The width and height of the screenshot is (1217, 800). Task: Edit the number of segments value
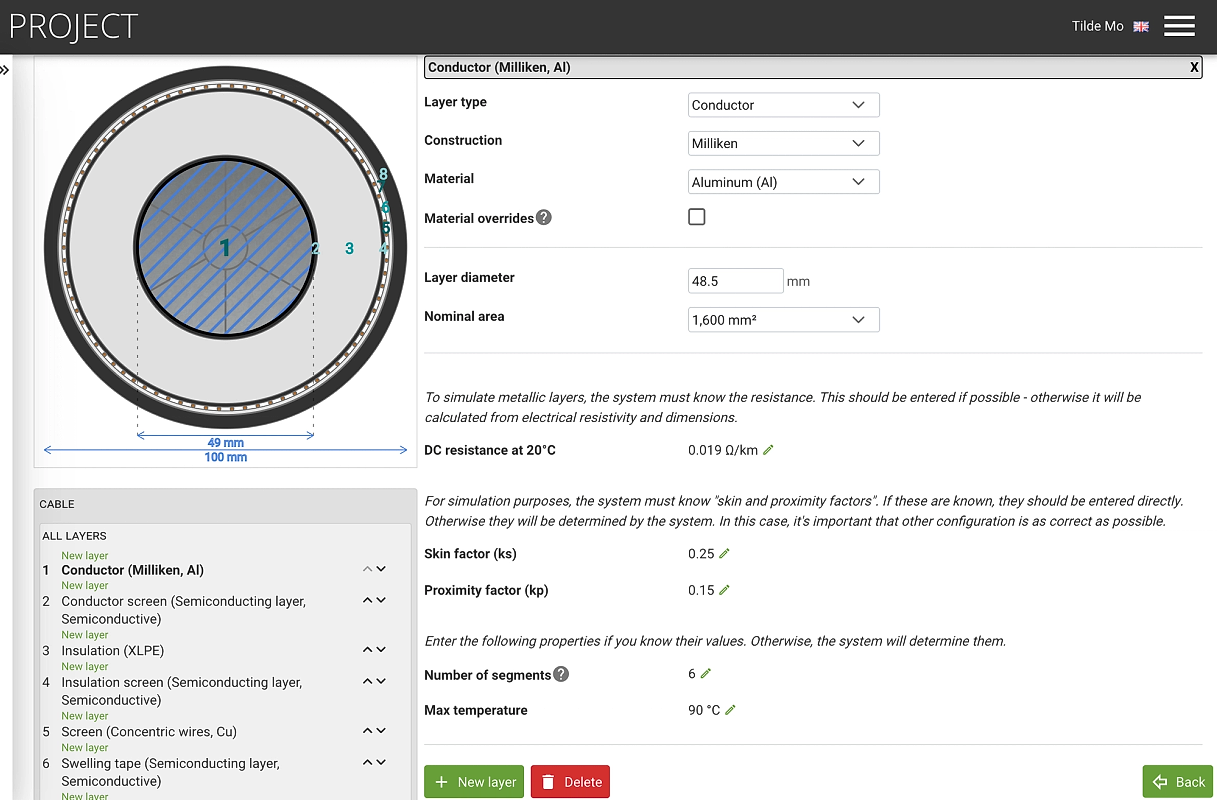[x=705, y=674]
